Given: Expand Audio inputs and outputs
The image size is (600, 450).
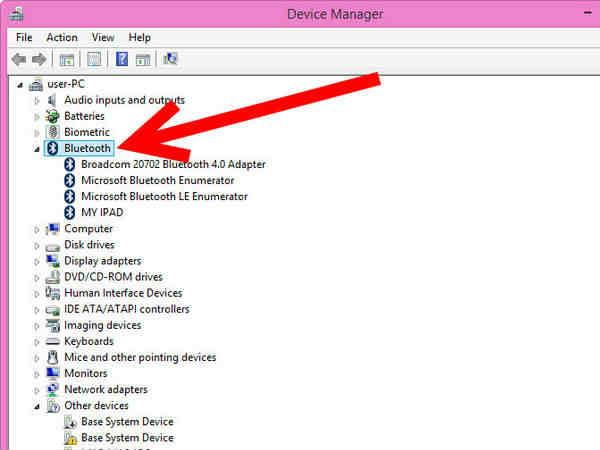Looking at the screenshot, I should pos(38,101).
